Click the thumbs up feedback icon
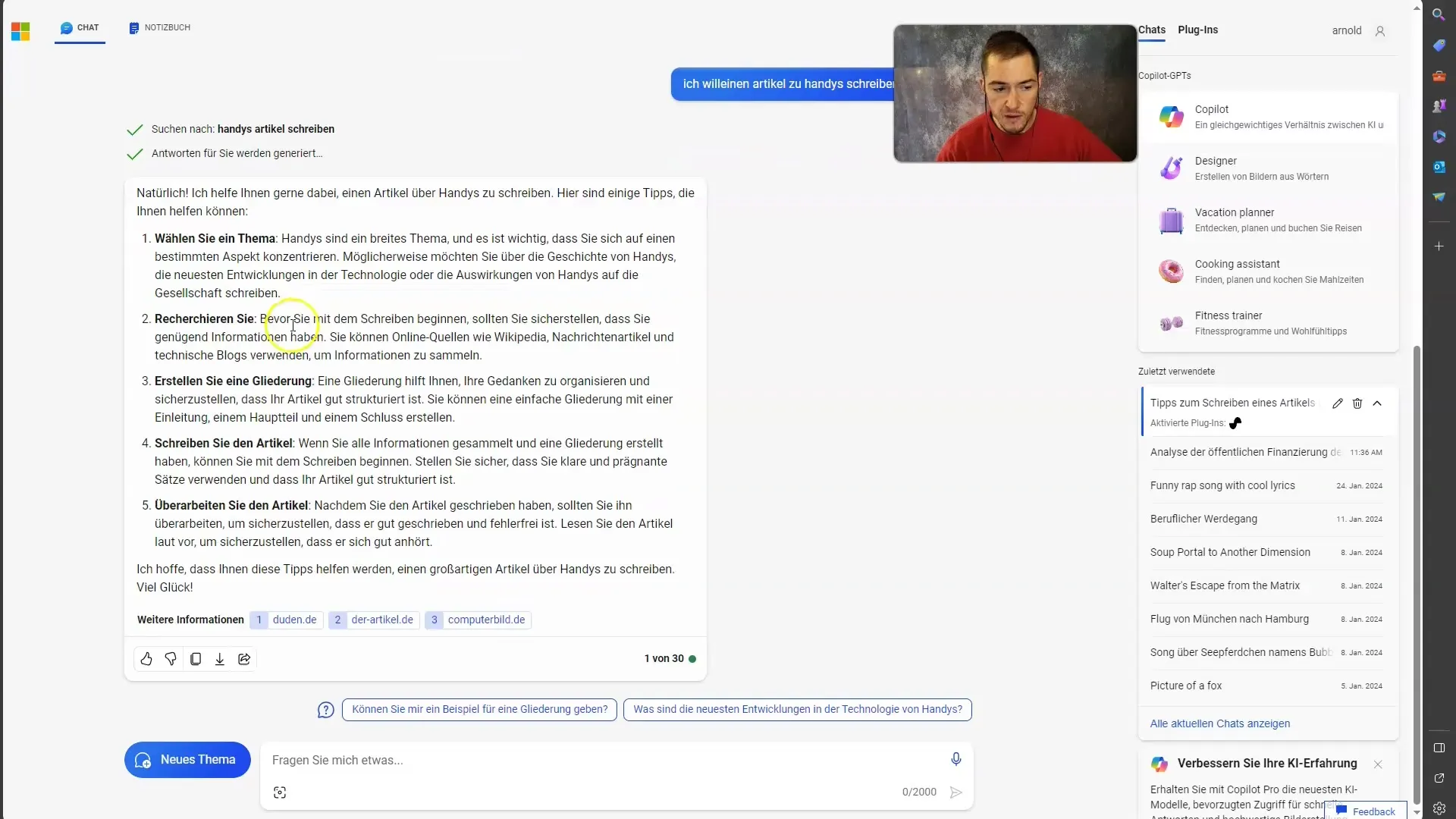Viewport: 1456px width, 819px height. [x=146, y=657]
